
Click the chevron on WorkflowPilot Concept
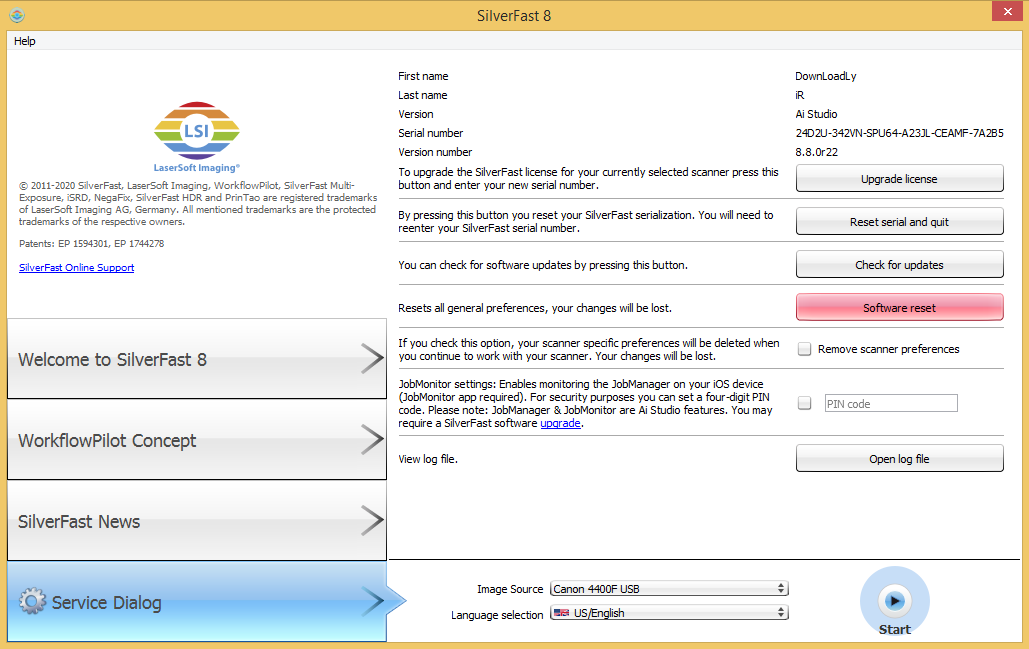(372, 439)
